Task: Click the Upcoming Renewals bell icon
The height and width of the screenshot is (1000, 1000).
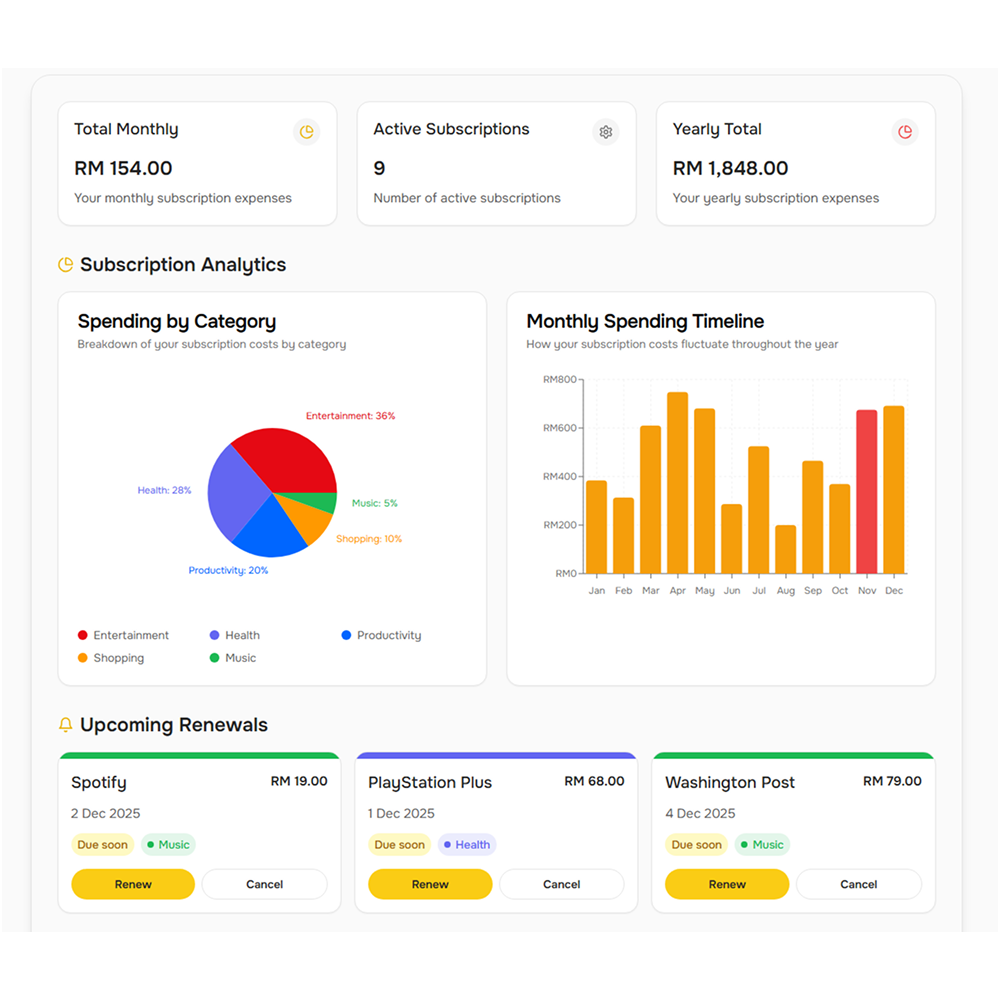Action: click(x=65, y=724)
